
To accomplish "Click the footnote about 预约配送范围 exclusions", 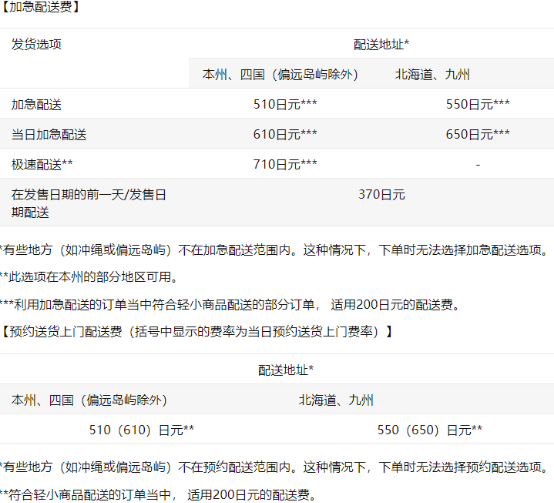I will pos(274,467).
